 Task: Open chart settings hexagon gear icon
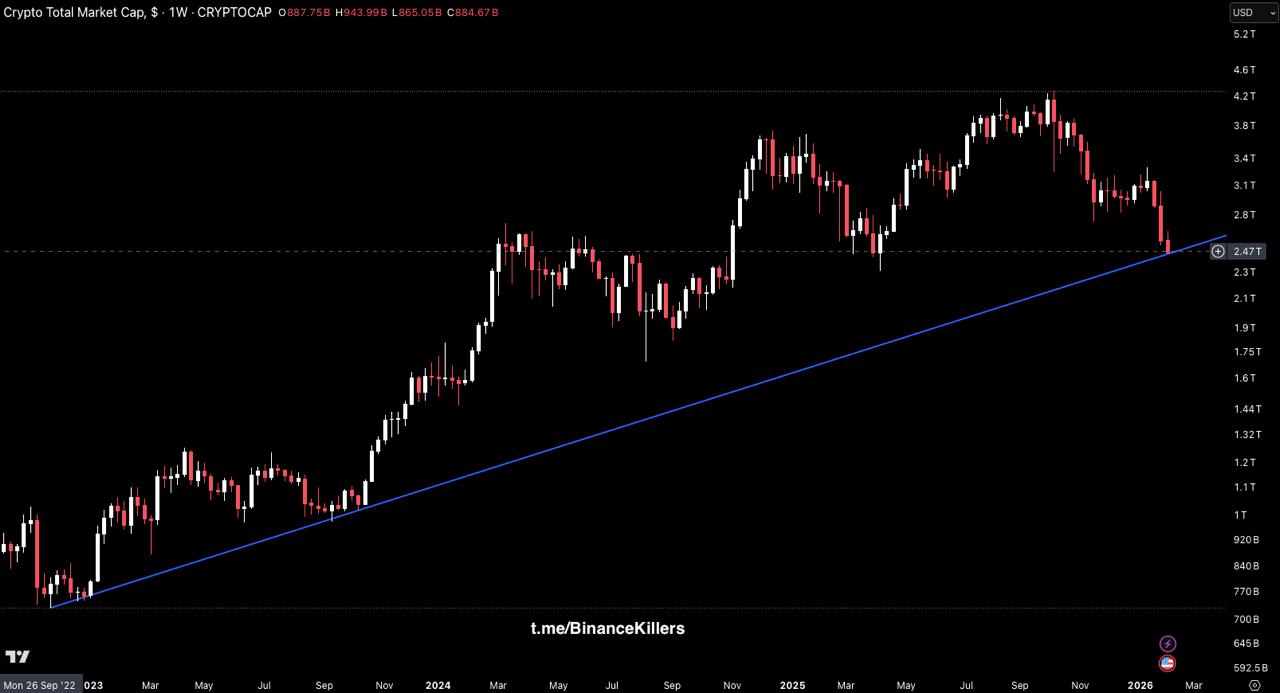(1255, 686)
